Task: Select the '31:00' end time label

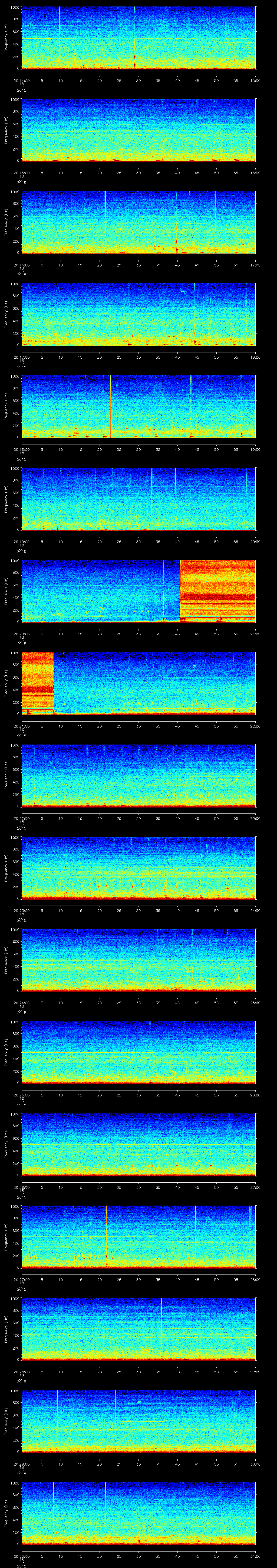Action: 255,1556
